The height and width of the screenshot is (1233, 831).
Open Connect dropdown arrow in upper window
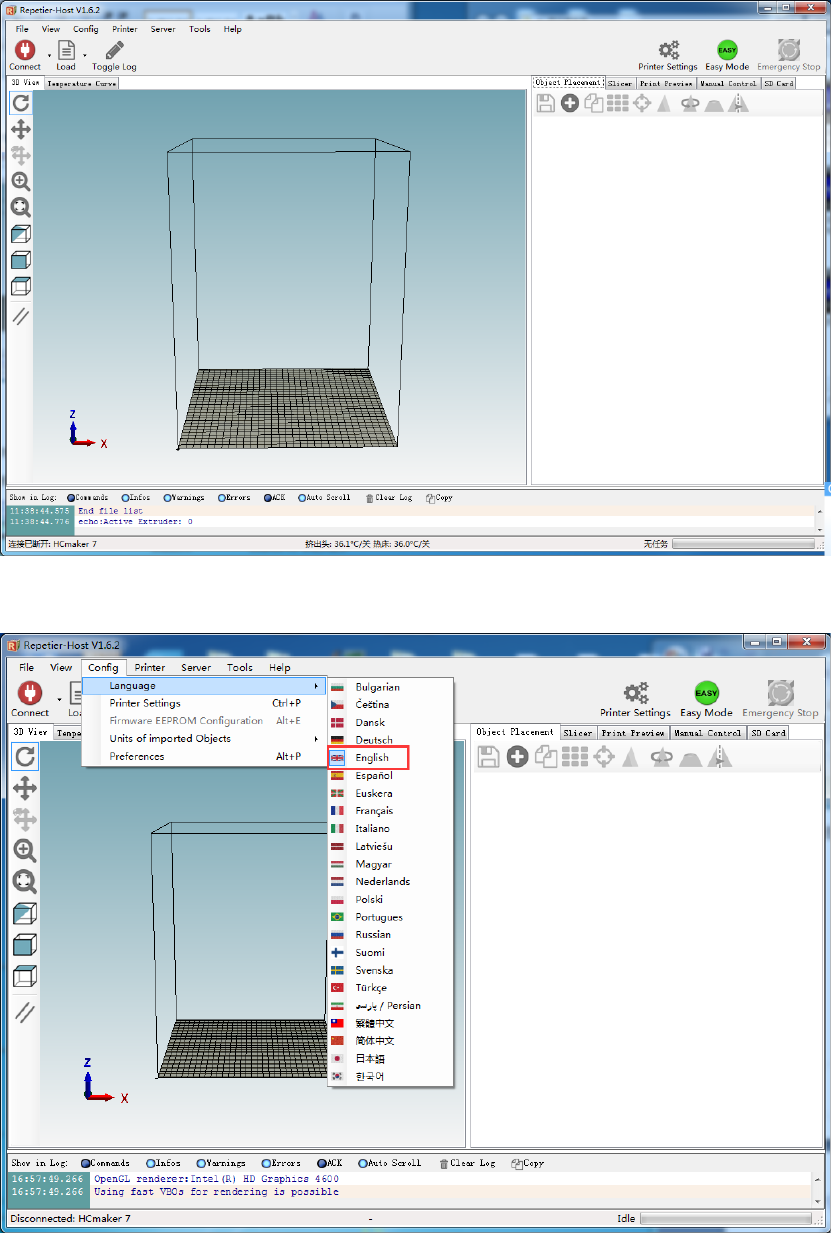[49, 55]
